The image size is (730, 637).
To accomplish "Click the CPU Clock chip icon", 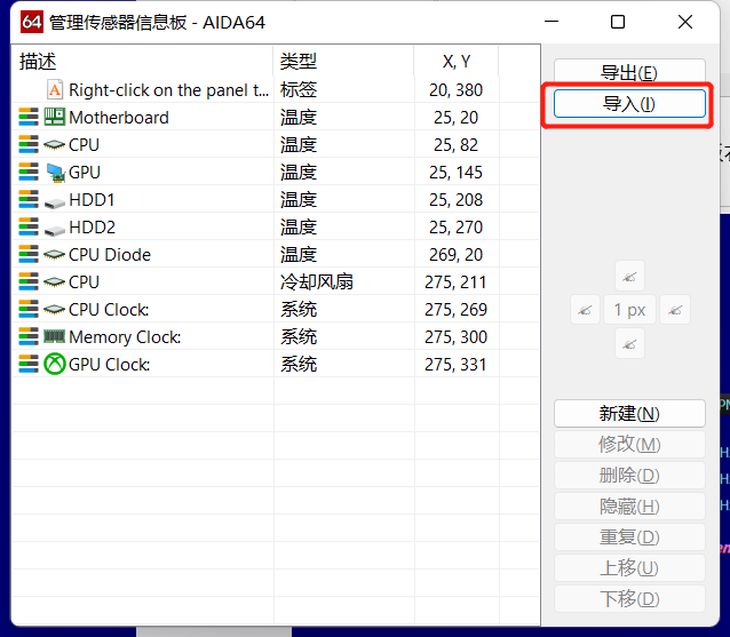I will pyautogui.click(x=54, y=310).
